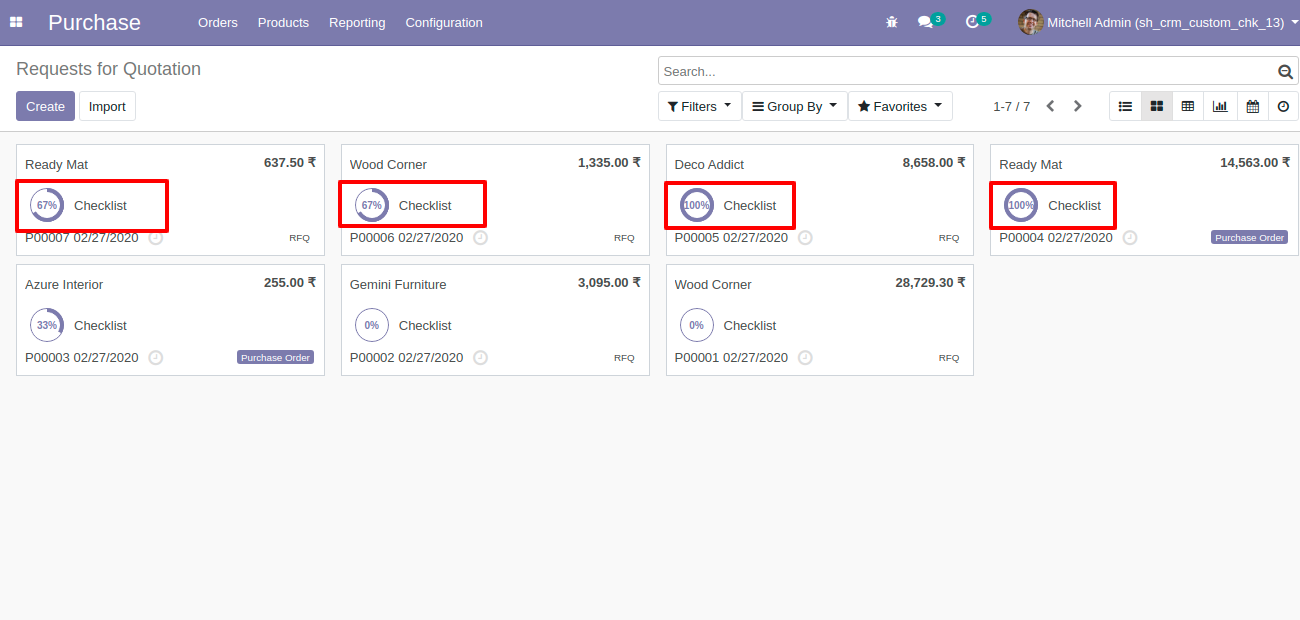The image size is (1300, 620).
Task: Click the 28,729.30 ₹ amount
Action: 930,282
